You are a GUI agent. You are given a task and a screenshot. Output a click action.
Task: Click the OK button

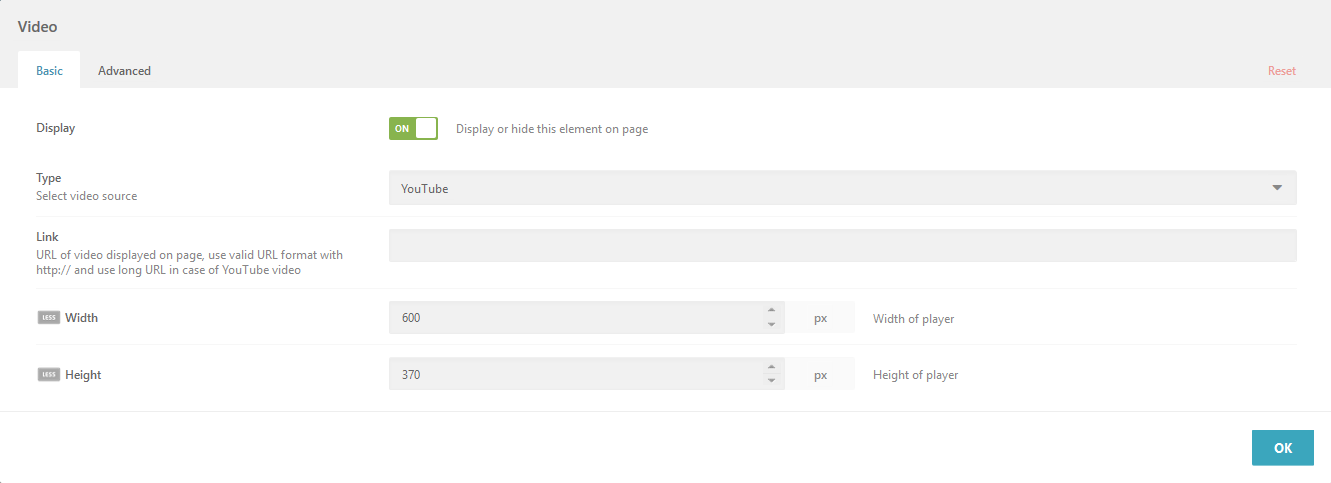[x=1283, y=448]
